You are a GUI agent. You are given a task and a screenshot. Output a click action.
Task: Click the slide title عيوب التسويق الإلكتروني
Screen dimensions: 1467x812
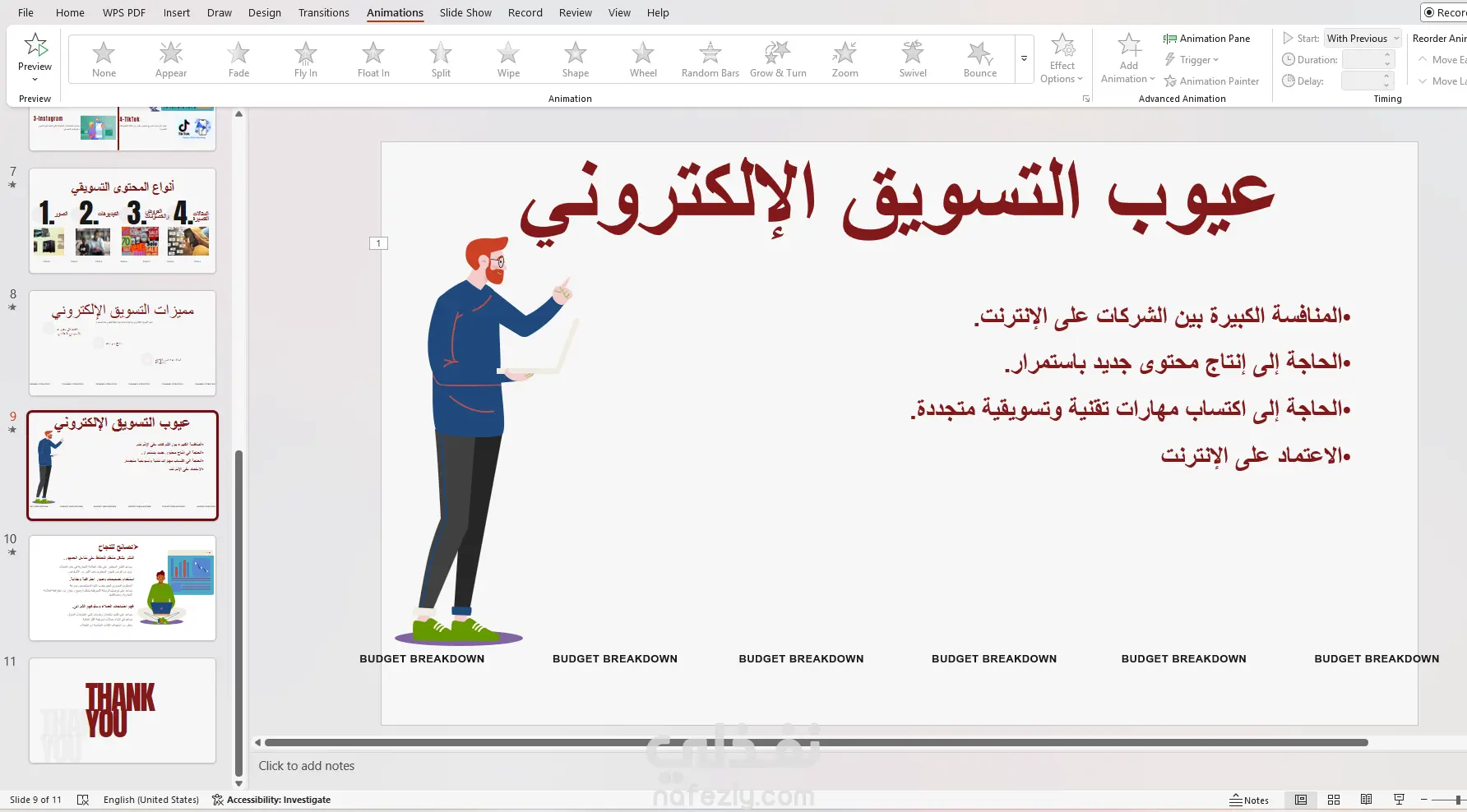(x=897, y=200)
